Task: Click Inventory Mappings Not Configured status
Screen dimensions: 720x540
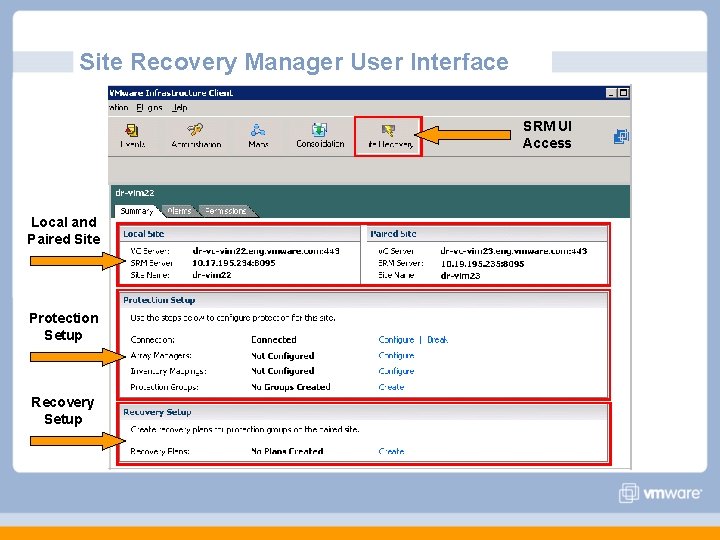Action: pos(283,371)
